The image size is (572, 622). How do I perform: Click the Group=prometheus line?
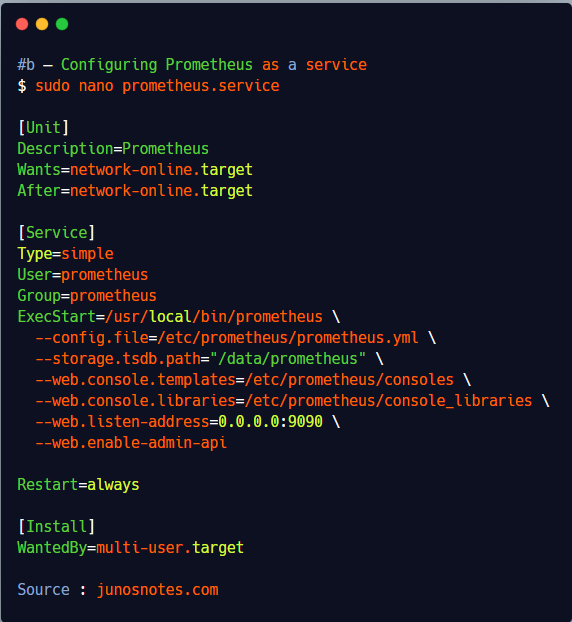(x=87, y=296)
